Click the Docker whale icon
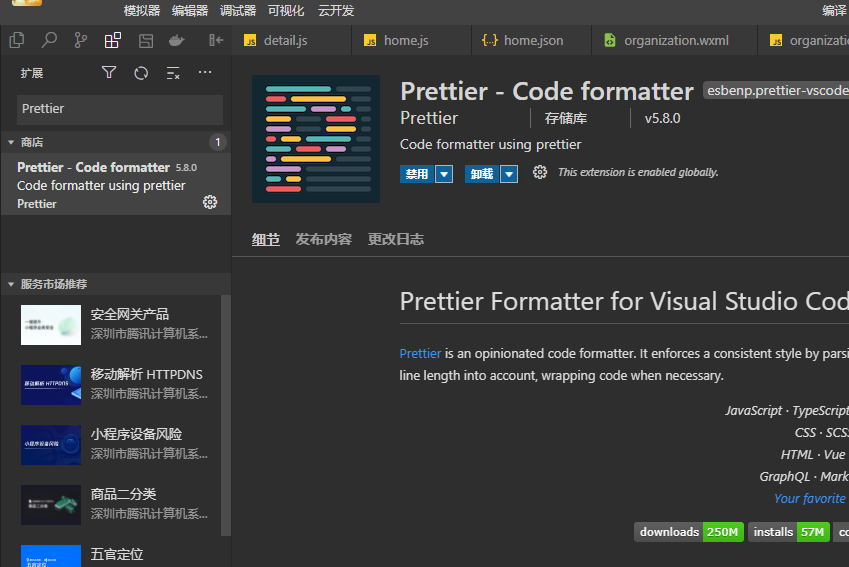Screen dimensions: 849x567 coord(177,40)
